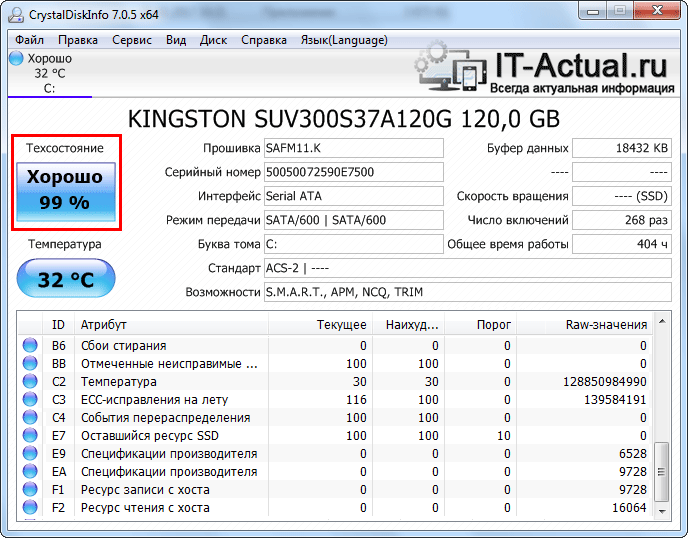Screen dimensions: 688x538
Task: Click the Атрибут column header
Action: (x=171, y=325)
